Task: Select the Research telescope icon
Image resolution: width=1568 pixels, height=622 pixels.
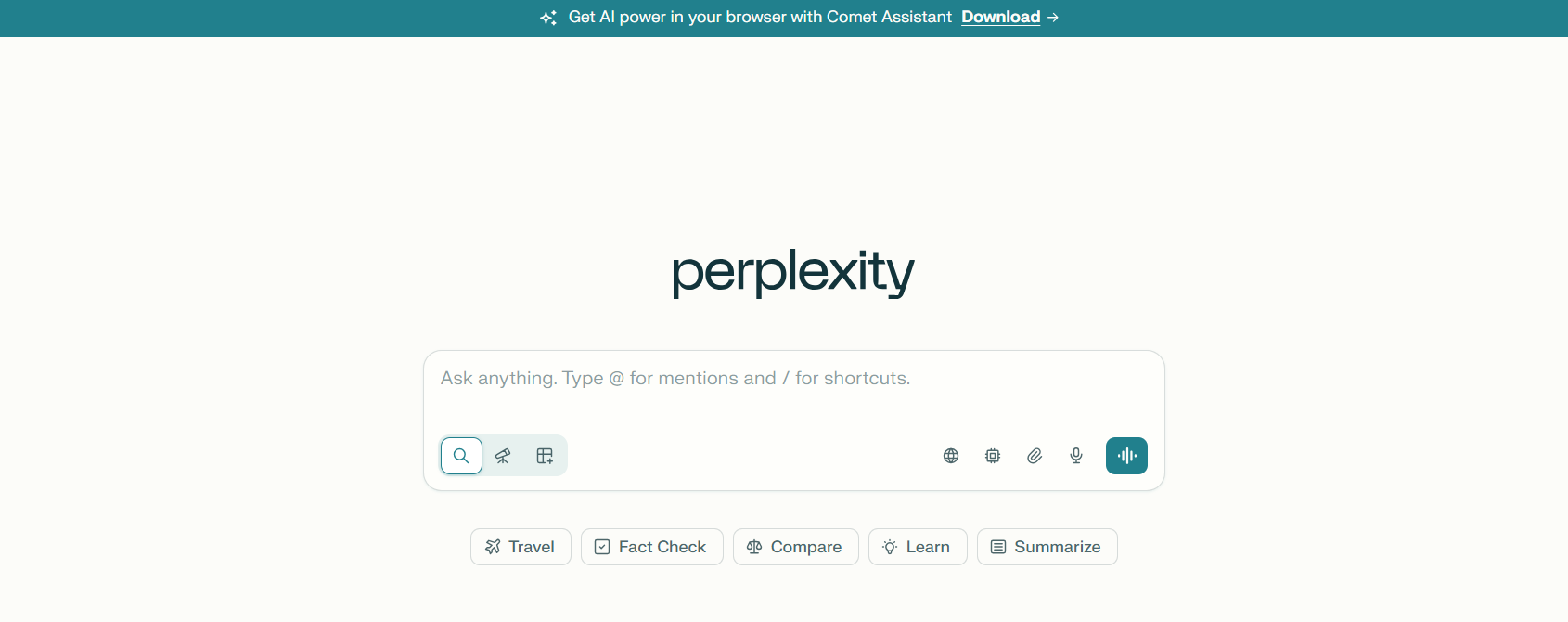Action: click(x=503, y=456)
